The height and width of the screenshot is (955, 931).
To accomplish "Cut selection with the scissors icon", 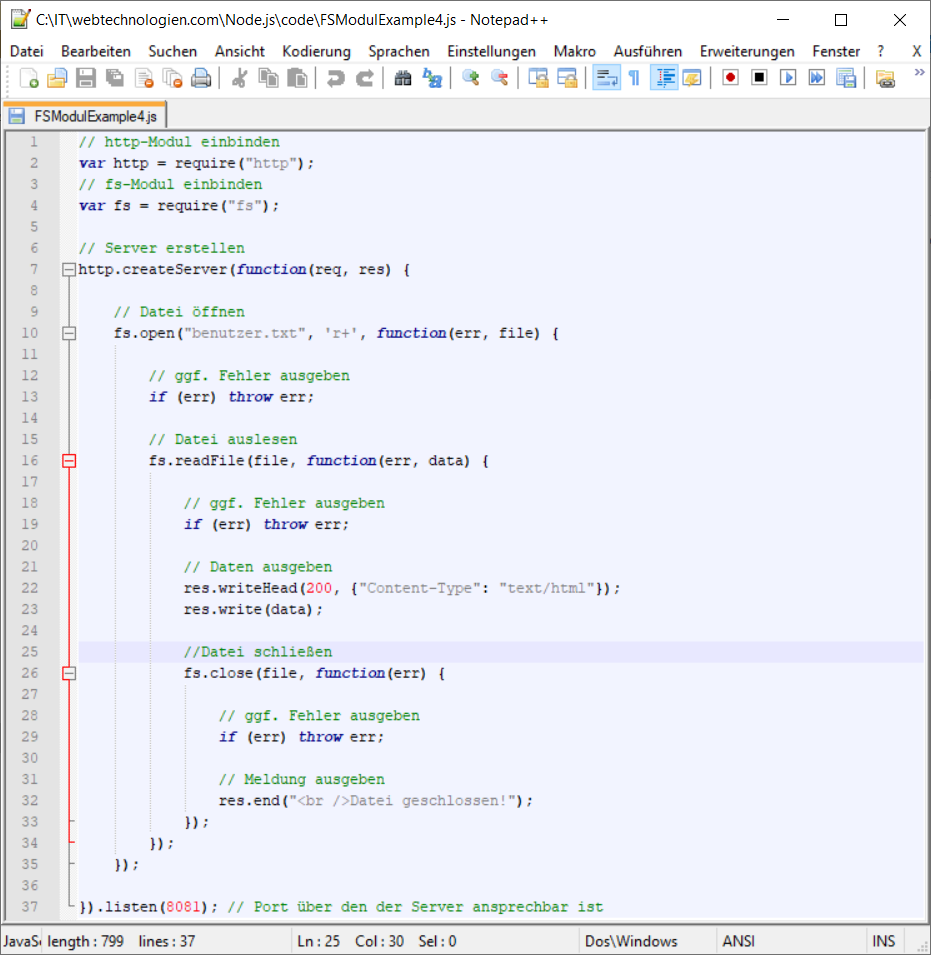I will point(239,78).
